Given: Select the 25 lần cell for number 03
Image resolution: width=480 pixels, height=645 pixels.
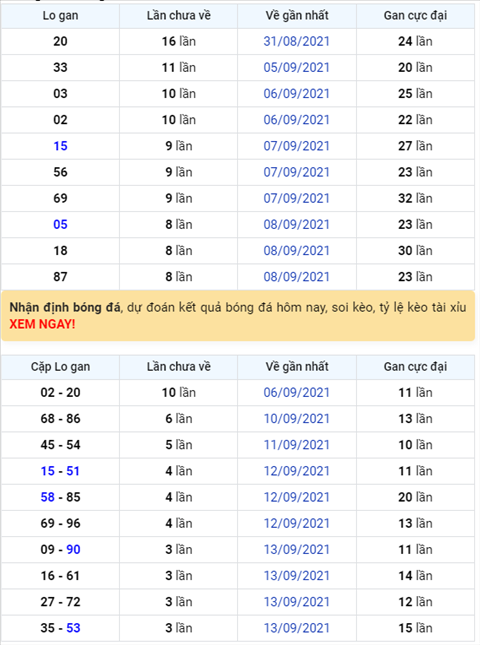Looking at the screenshot, I should [x=415, y=94].
